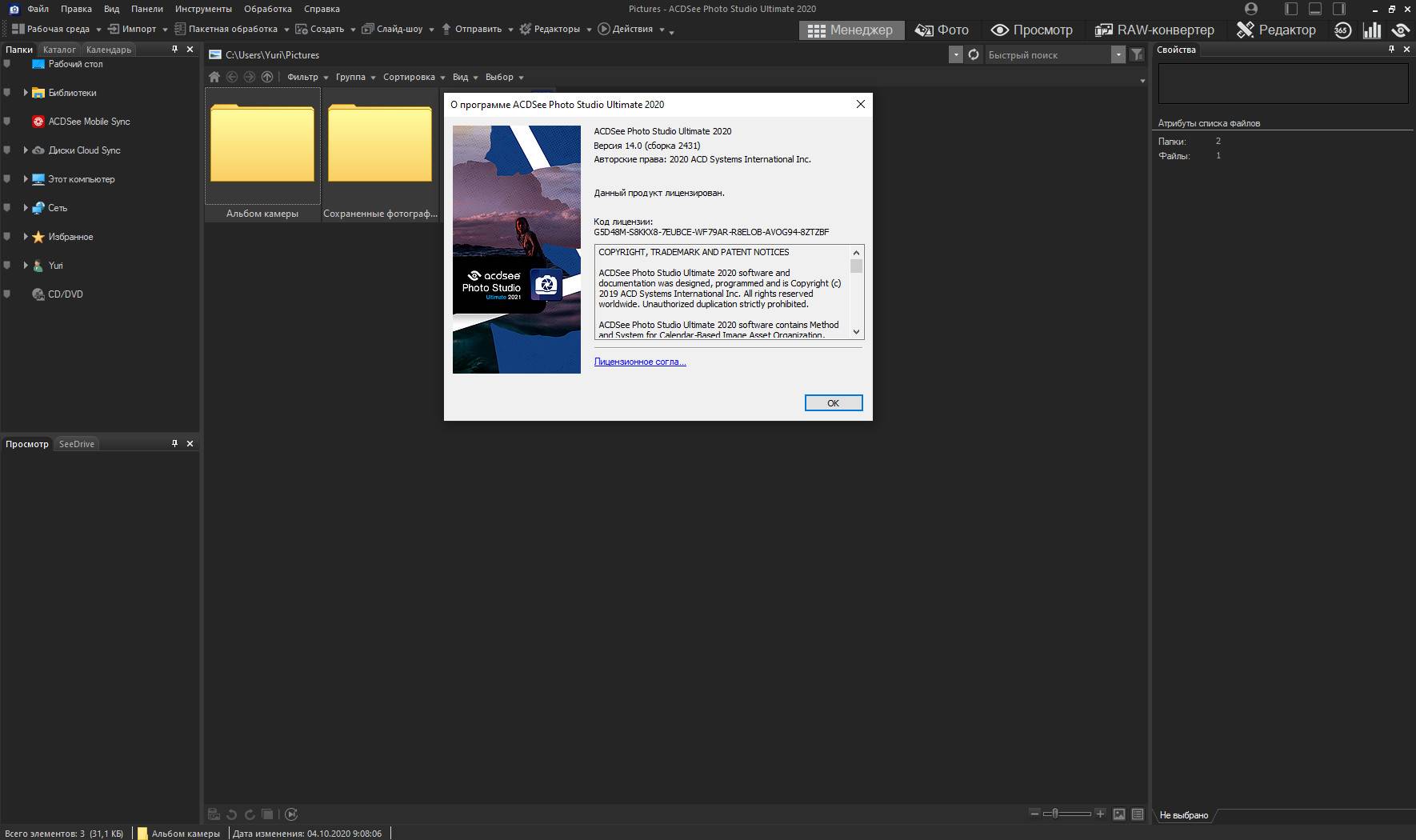Image resolution: width=1416 pixels, height=840 pixels.
Task: Close the About ACDSee dialog
Action: pyautogui.click(x=860, y=104)
